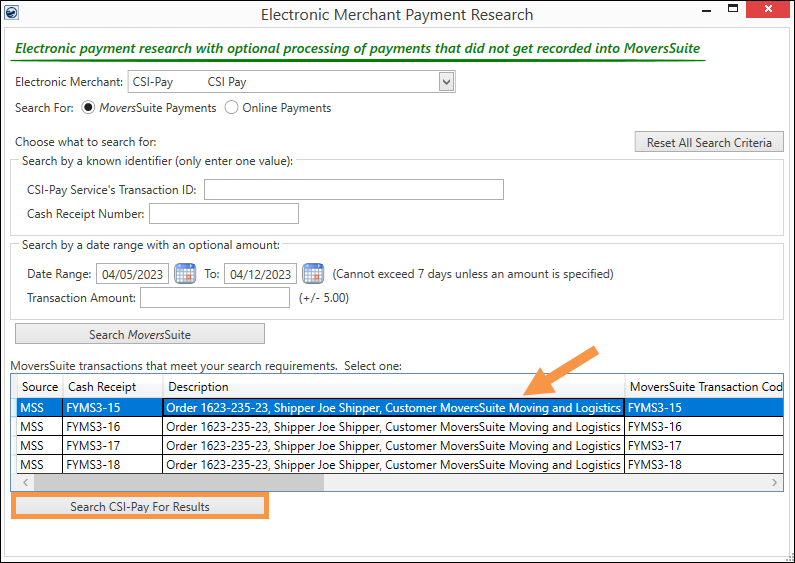Viewport: 795px width, 563px height.
Task: Click transaction code FYMS3-17 in last column
Action: click(x=704, y=446)
